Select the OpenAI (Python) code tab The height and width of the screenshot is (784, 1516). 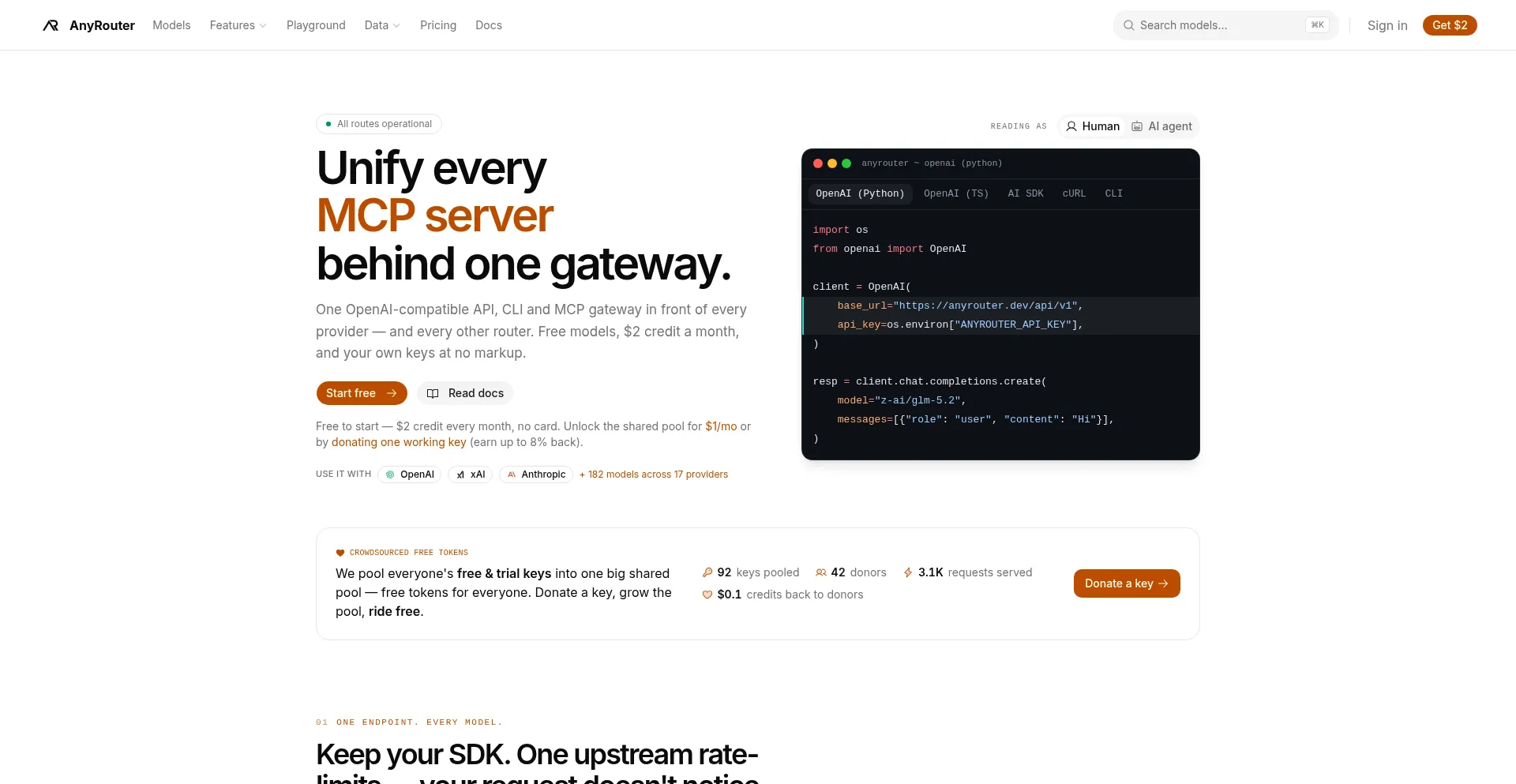tap(860, 193)
